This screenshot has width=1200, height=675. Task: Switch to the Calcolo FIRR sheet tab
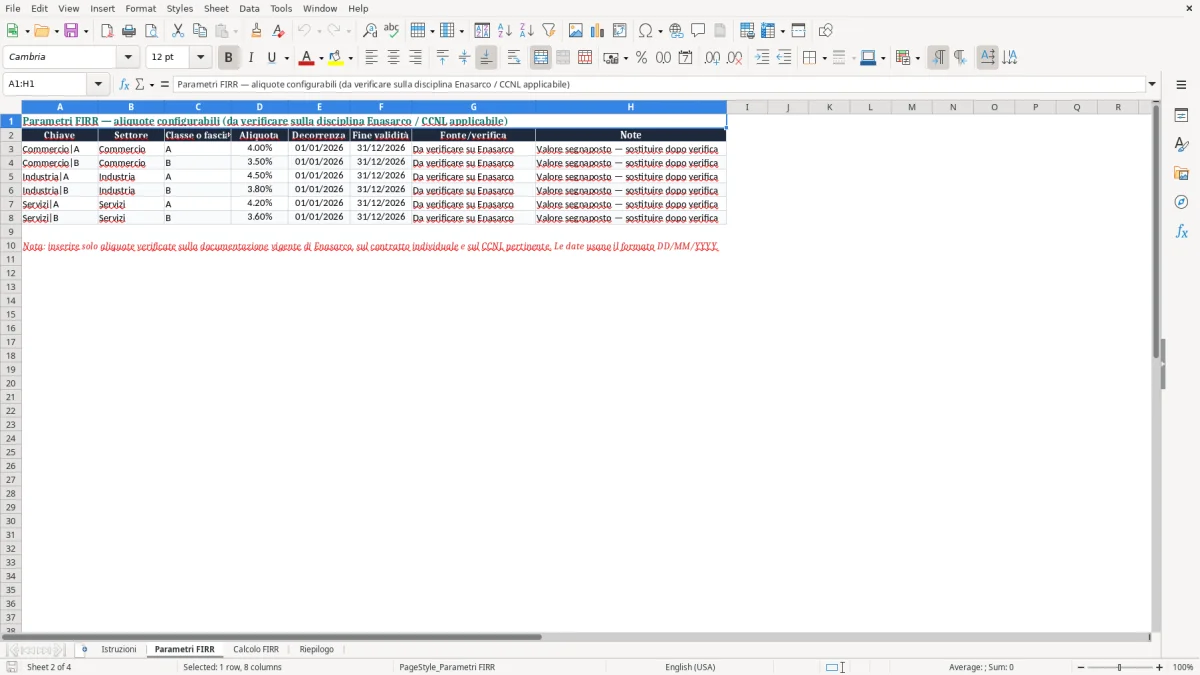pyautogui.click(x=256, y=650)
